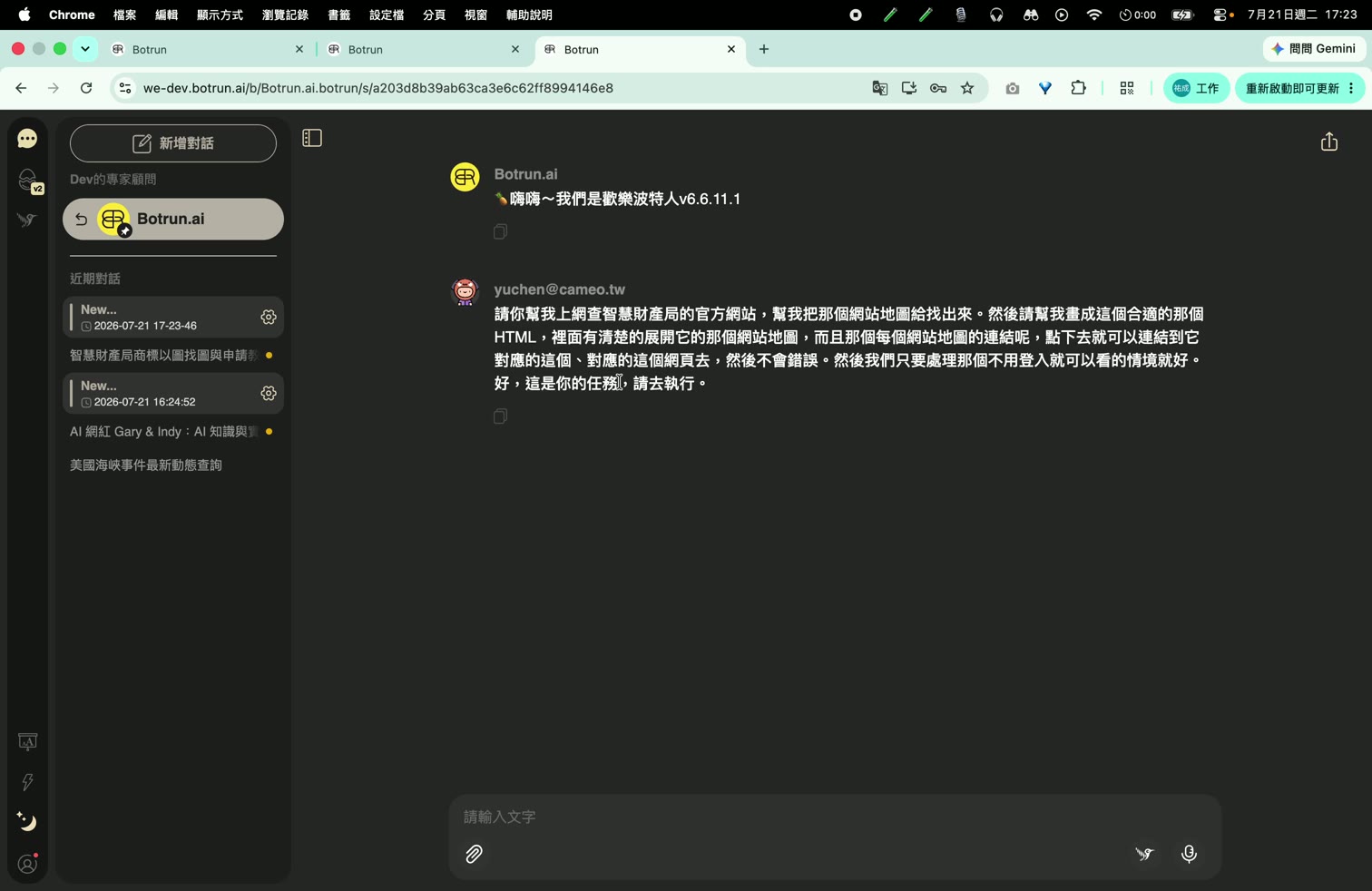This screenshot has height=891, width=1372.
Task: Start voice input with microphone icon
Action: point(1189,854)
